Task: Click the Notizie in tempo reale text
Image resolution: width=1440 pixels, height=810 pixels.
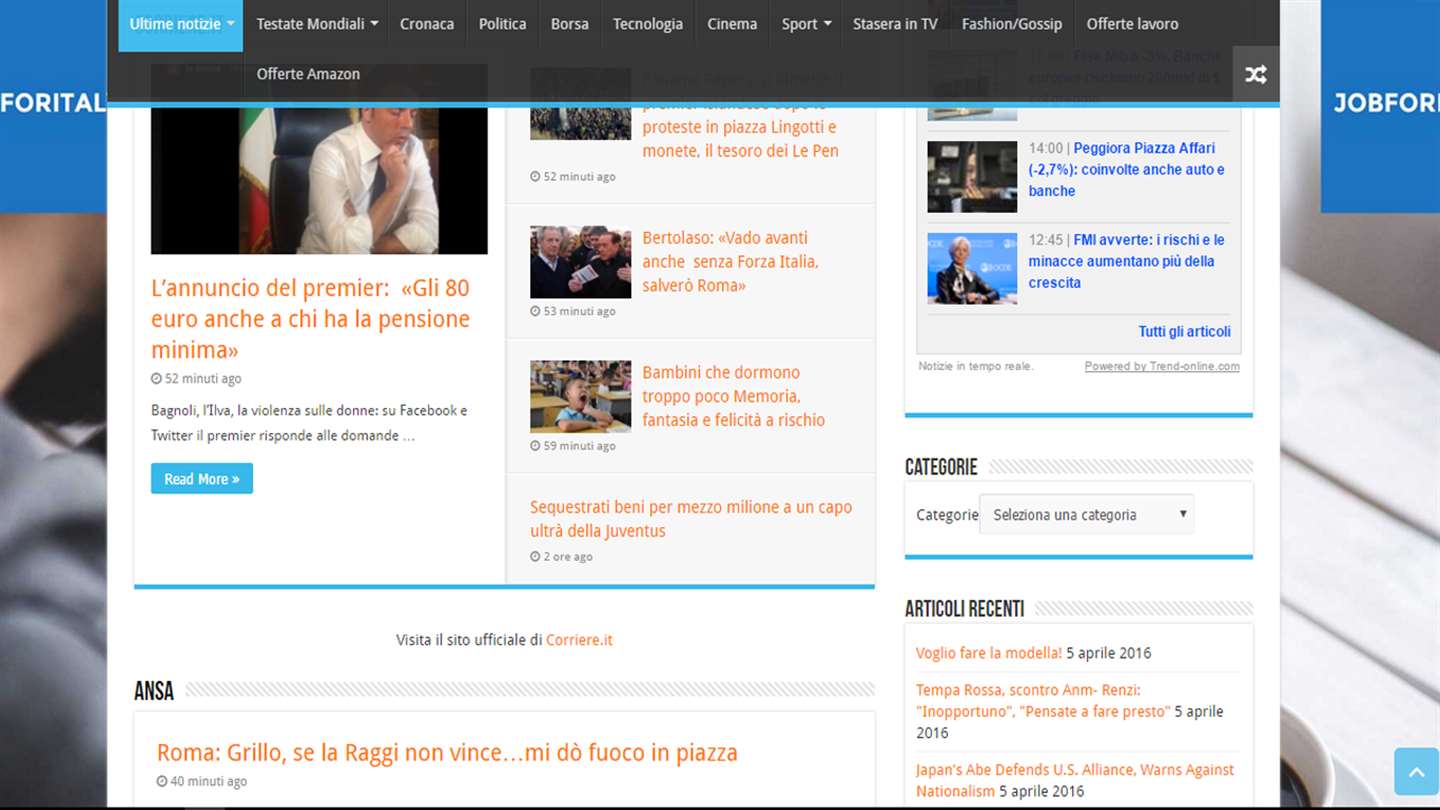Action: pyautogui.click(x=976, y=366)
